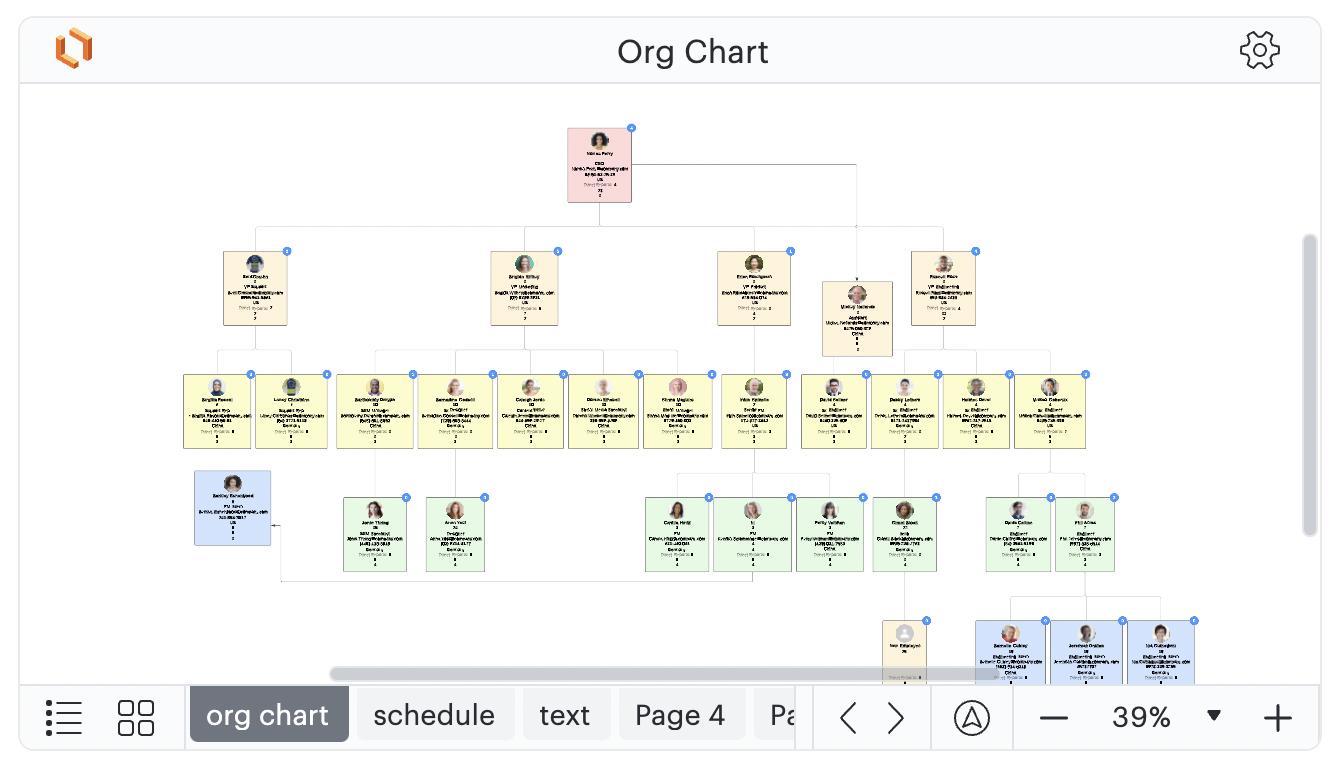Select the annotation pen icon

pyautogui.click(x=971, y=717)
